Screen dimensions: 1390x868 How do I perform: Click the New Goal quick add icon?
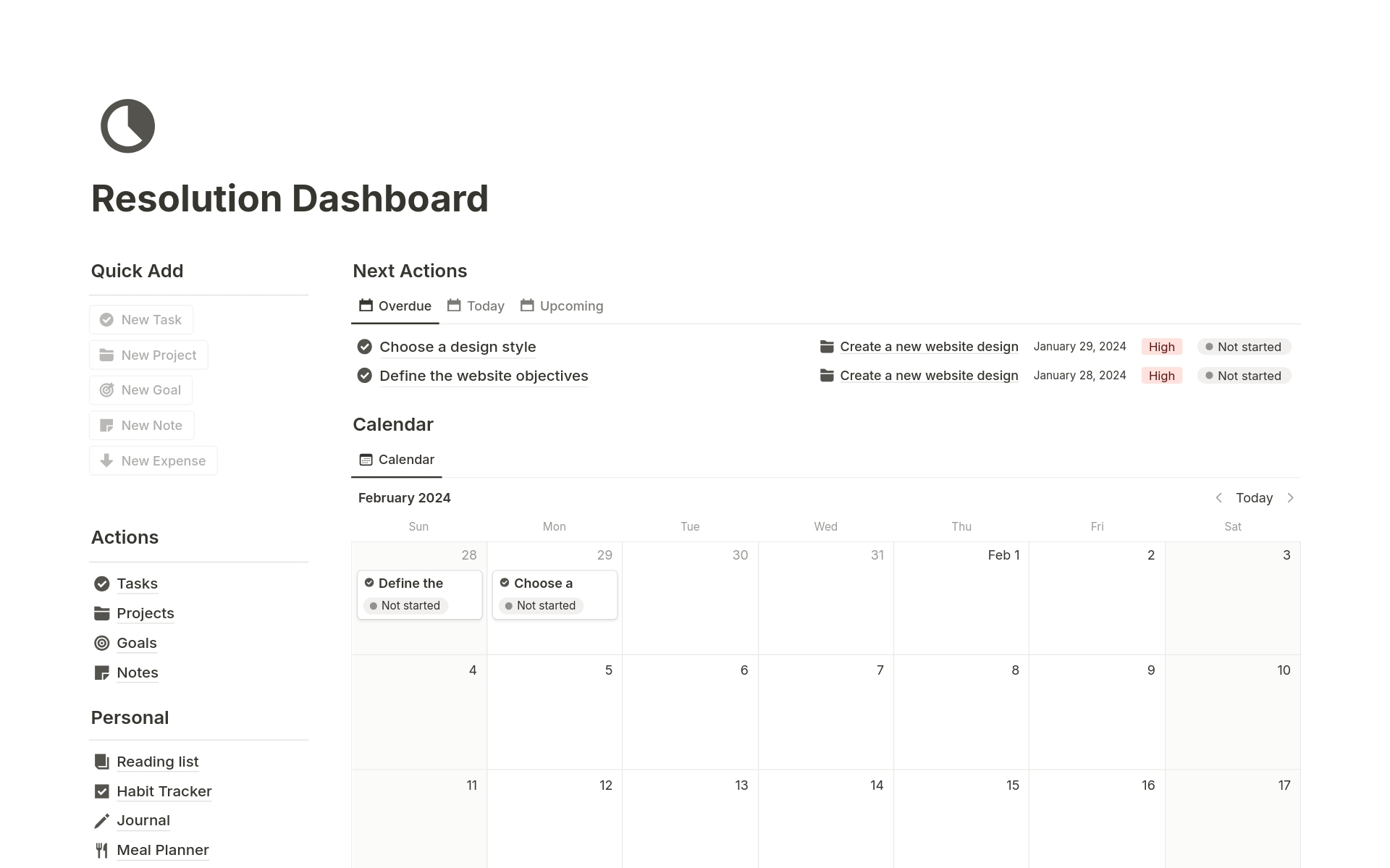pyautogui.click(x=106, y=390)
